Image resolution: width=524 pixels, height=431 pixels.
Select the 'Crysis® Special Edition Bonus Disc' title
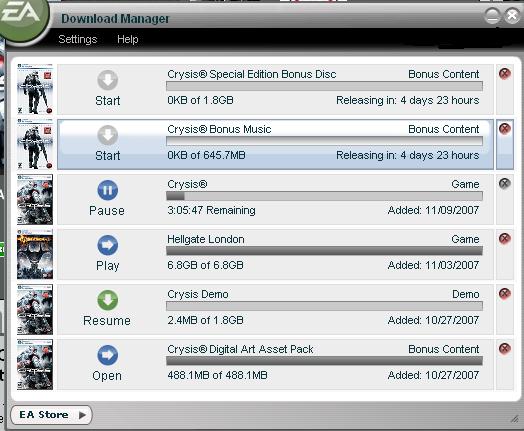pos(252,74)
